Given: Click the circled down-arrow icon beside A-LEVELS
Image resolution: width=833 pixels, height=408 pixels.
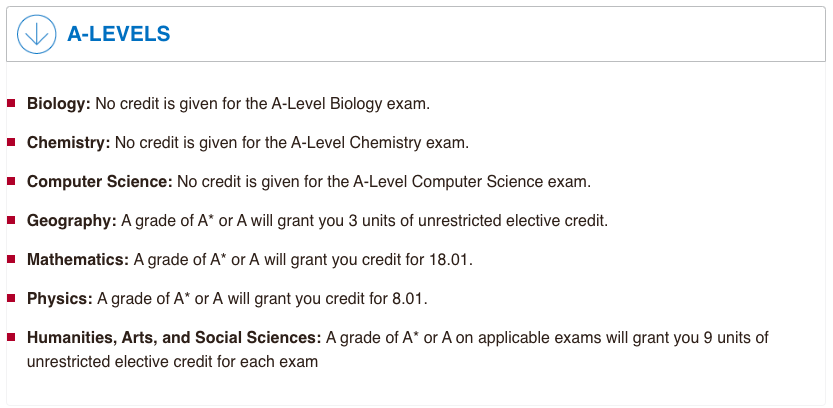Looking at the screenshot, I should point(37,34).
